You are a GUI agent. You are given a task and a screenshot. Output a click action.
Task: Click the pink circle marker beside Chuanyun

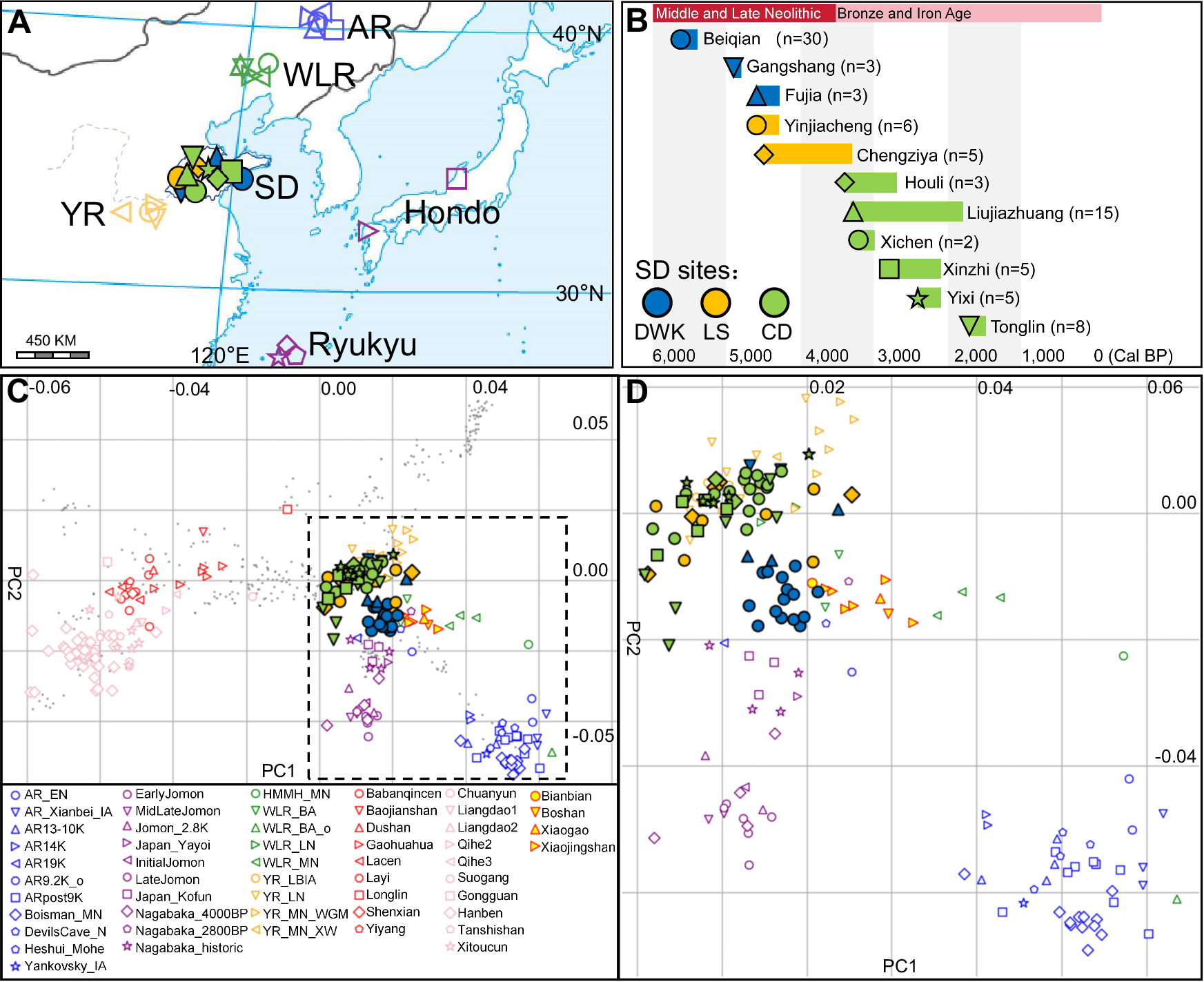coord(450,794)
